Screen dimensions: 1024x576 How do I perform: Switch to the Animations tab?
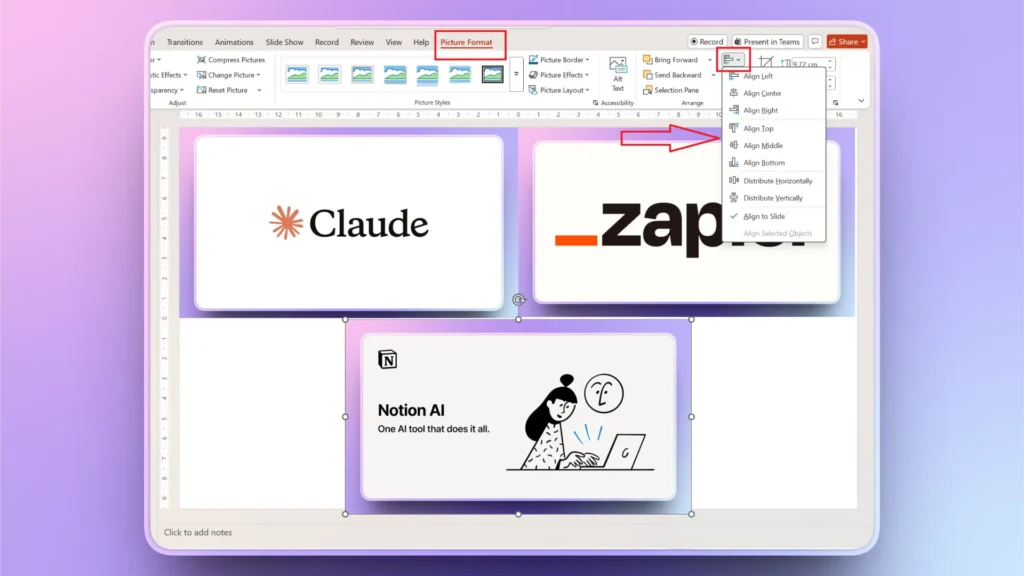234,42
